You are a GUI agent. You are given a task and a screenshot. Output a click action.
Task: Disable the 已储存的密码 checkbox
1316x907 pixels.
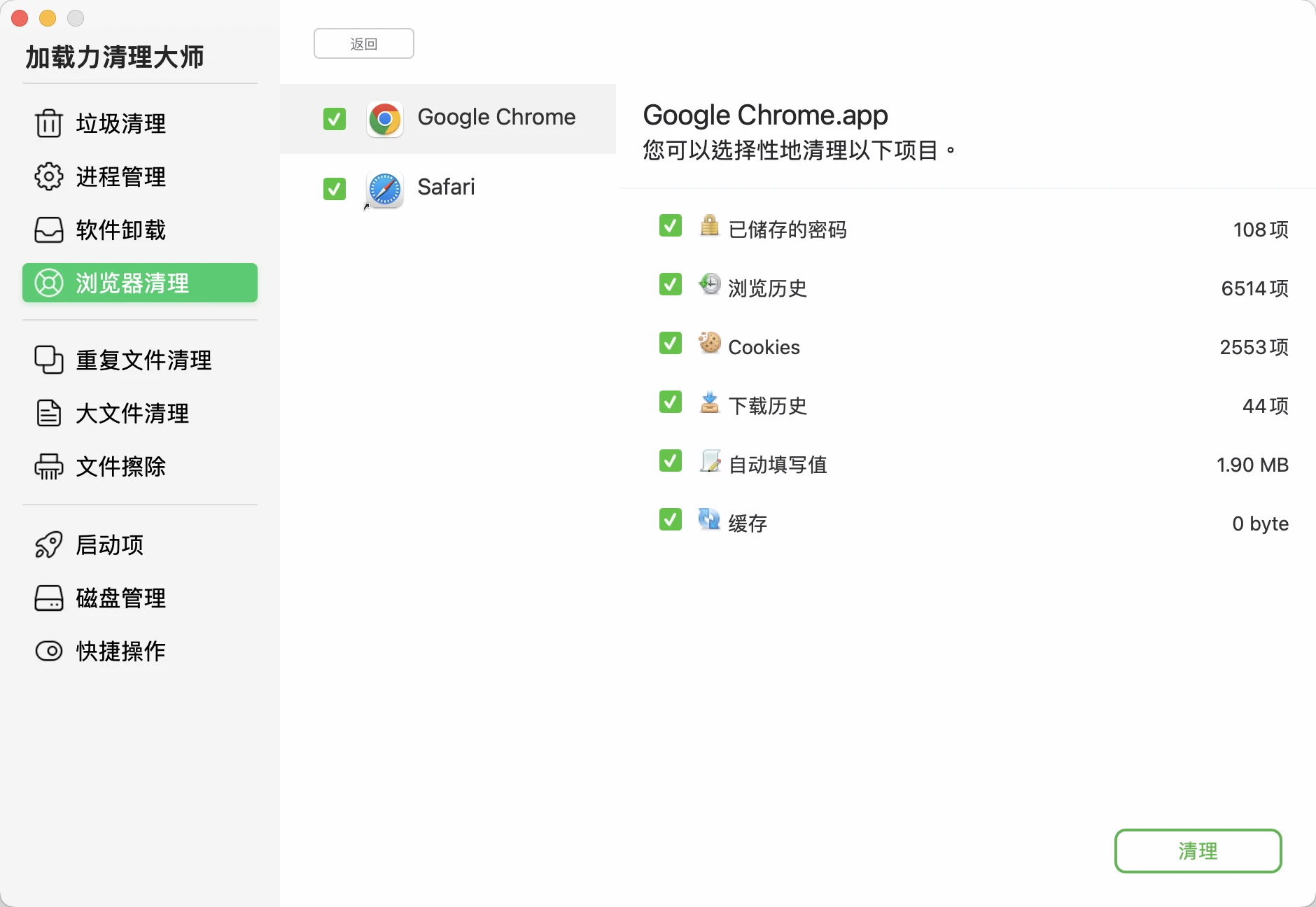(669, 225)
